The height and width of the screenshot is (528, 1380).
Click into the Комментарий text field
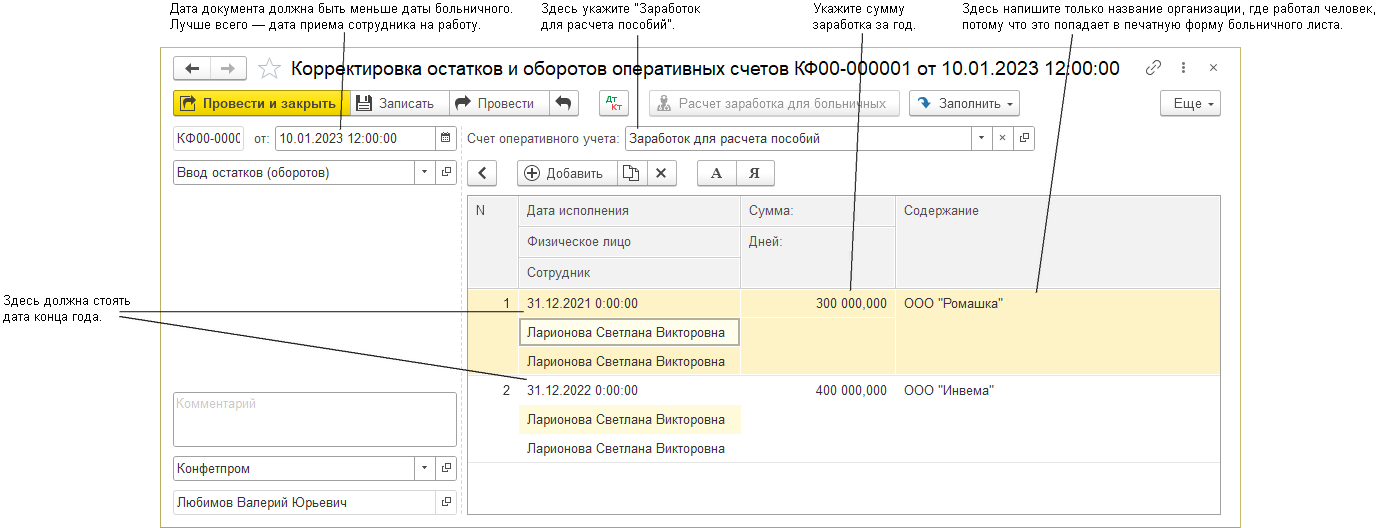pos(314,418)
